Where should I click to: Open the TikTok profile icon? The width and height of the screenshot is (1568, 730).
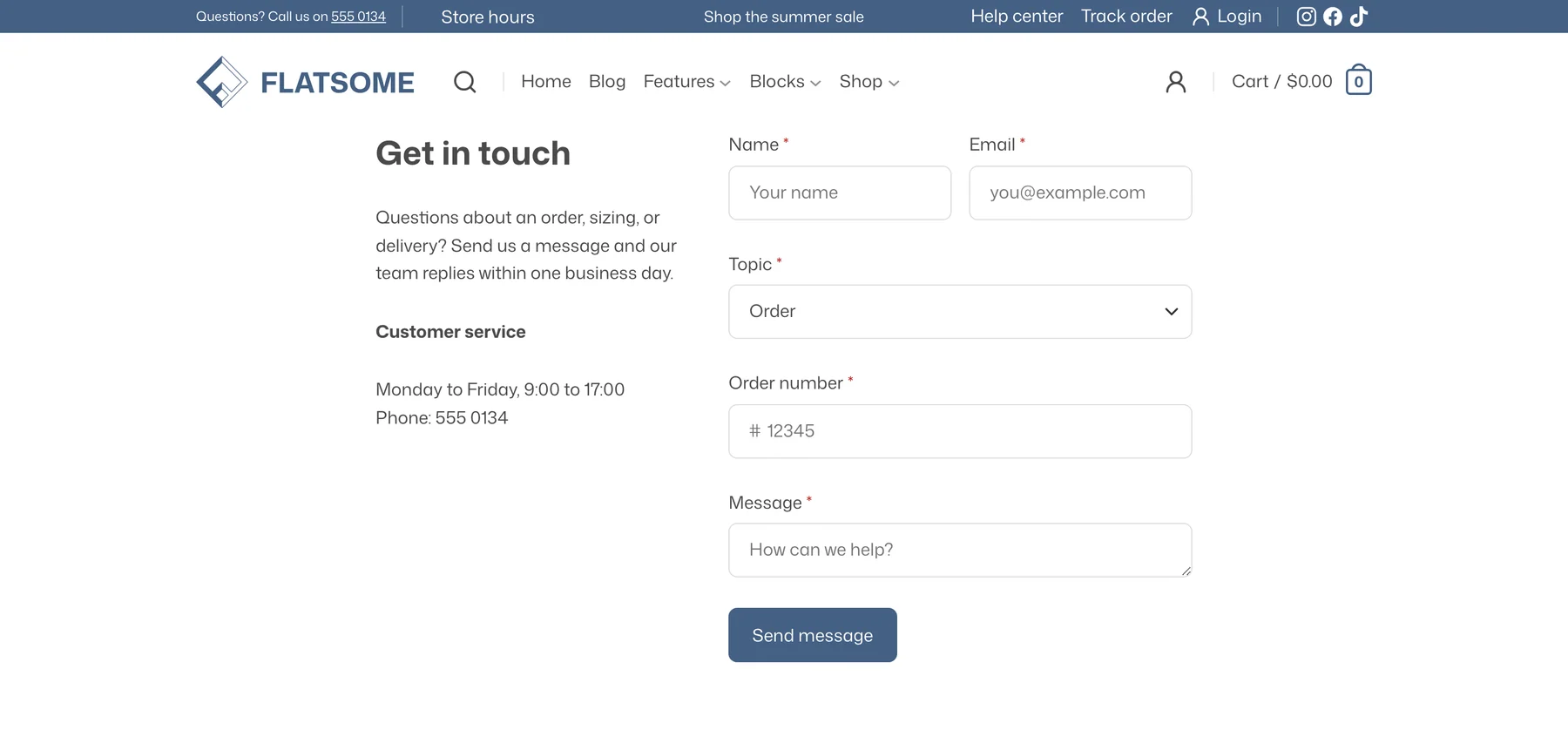(1359, 17)
